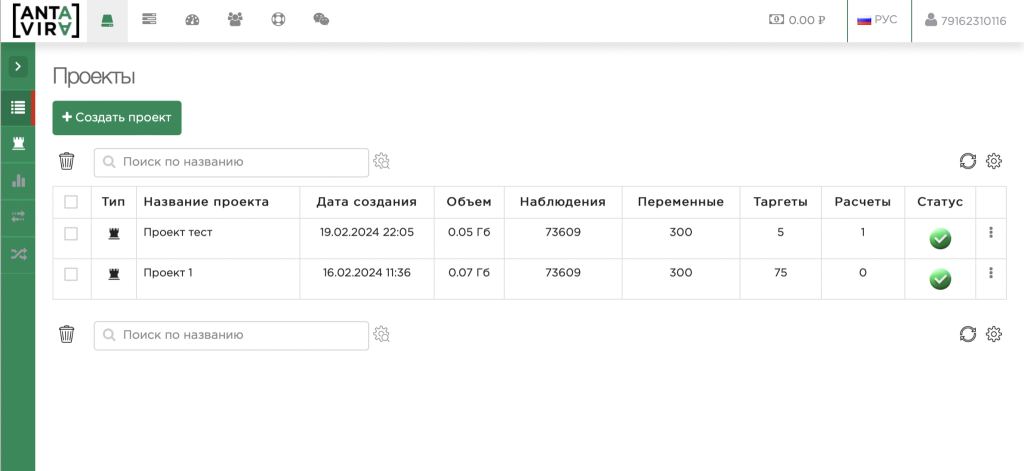Expand the left sidebar with chevron arrow

18,66
